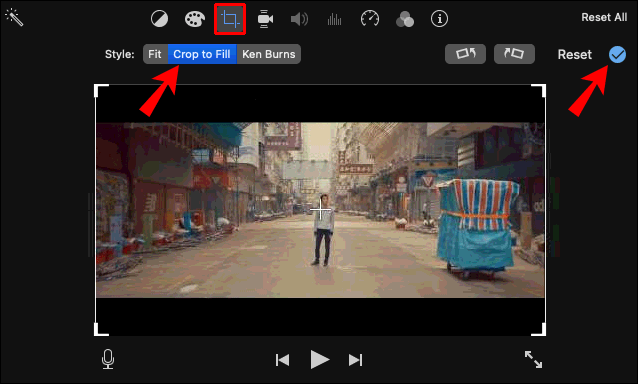Viewport: 638px width, 384px height.
Task: Click the Reset All button
Action: click(604, 17)
